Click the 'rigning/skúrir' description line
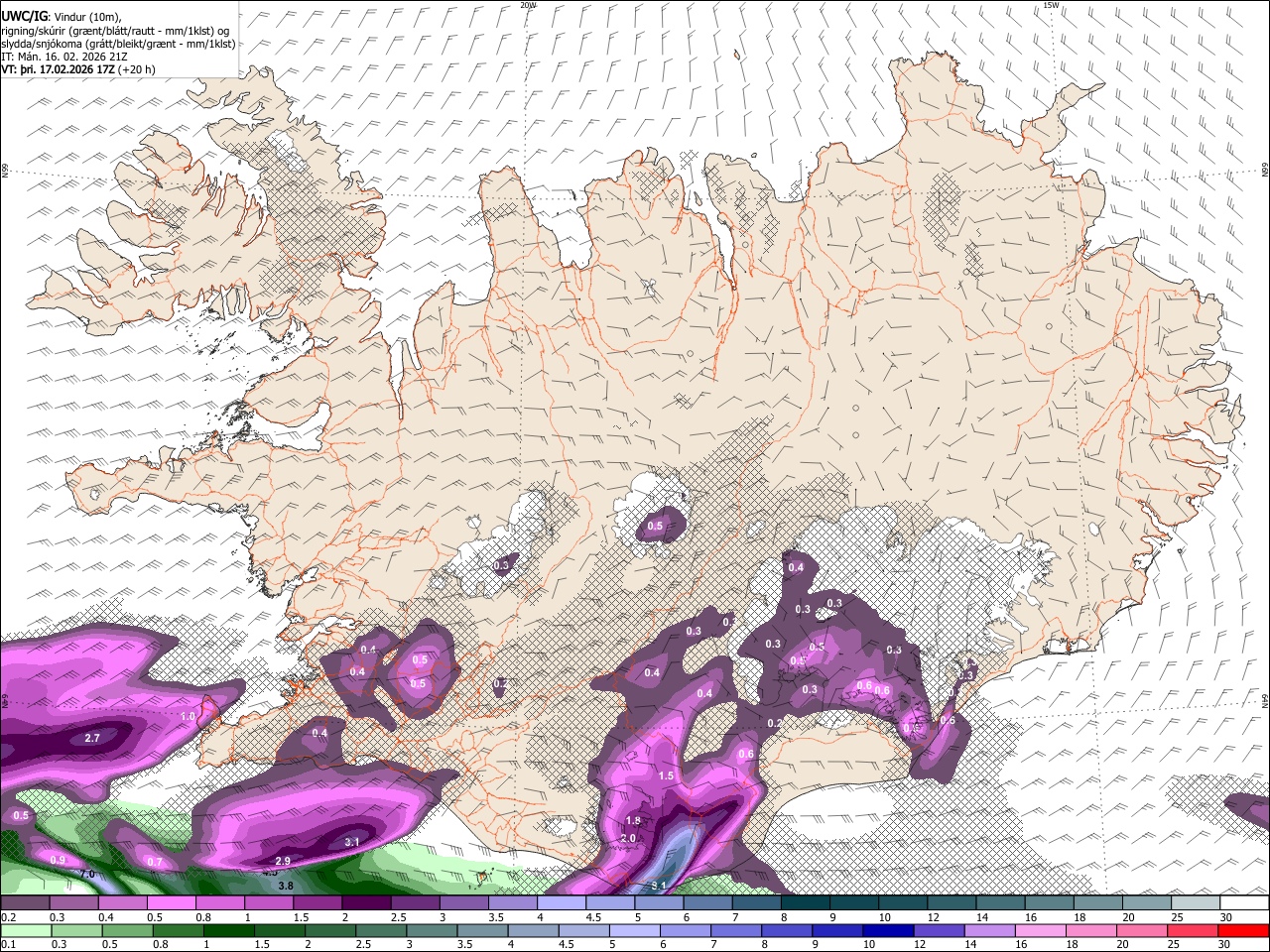Screen dimensions: 1270x952 [x=115, y=29]
